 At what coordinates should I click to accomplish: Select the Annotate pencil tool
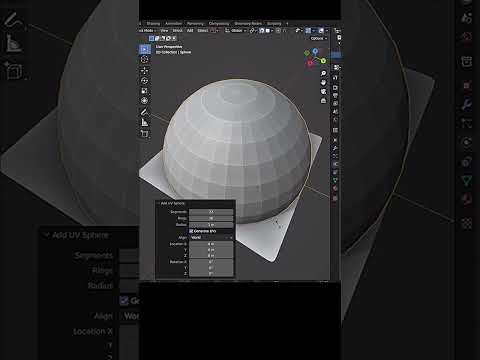144,112
